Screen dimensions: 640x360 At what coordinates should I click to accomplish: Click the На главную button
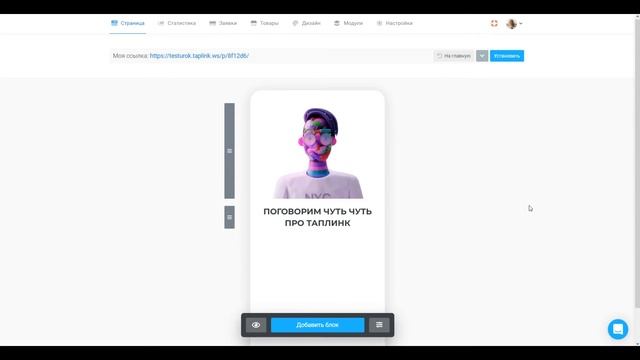click(x=453, y=56)
